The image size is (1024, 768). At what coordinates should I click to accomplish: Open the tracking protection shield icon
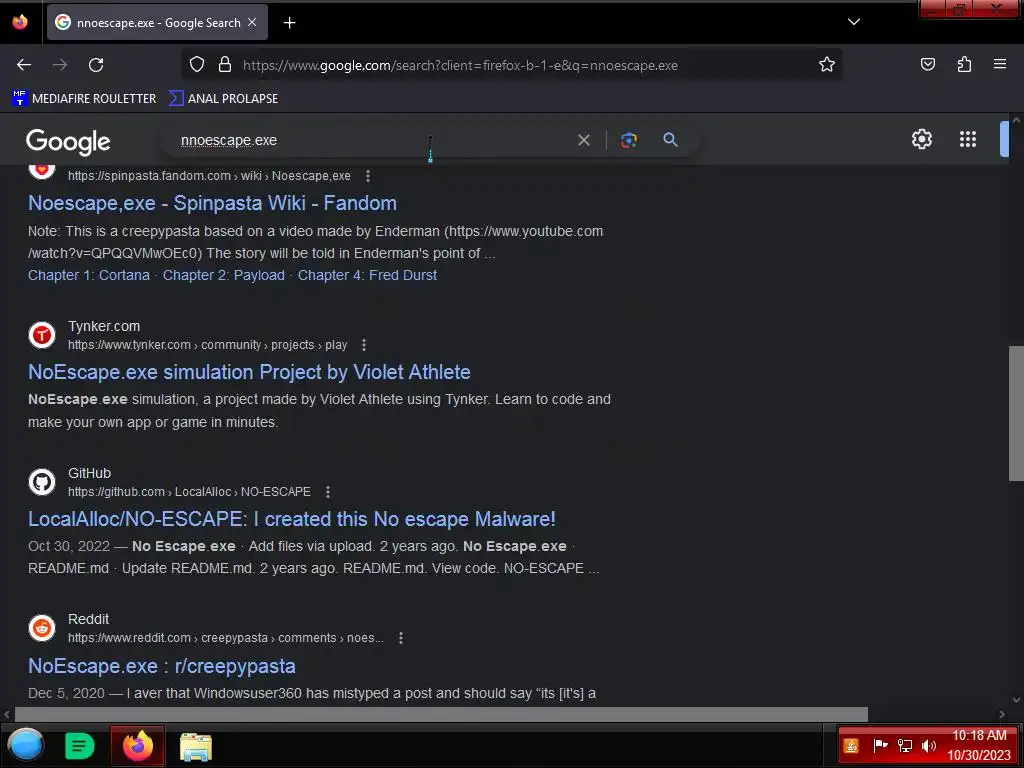click(197, 64)
